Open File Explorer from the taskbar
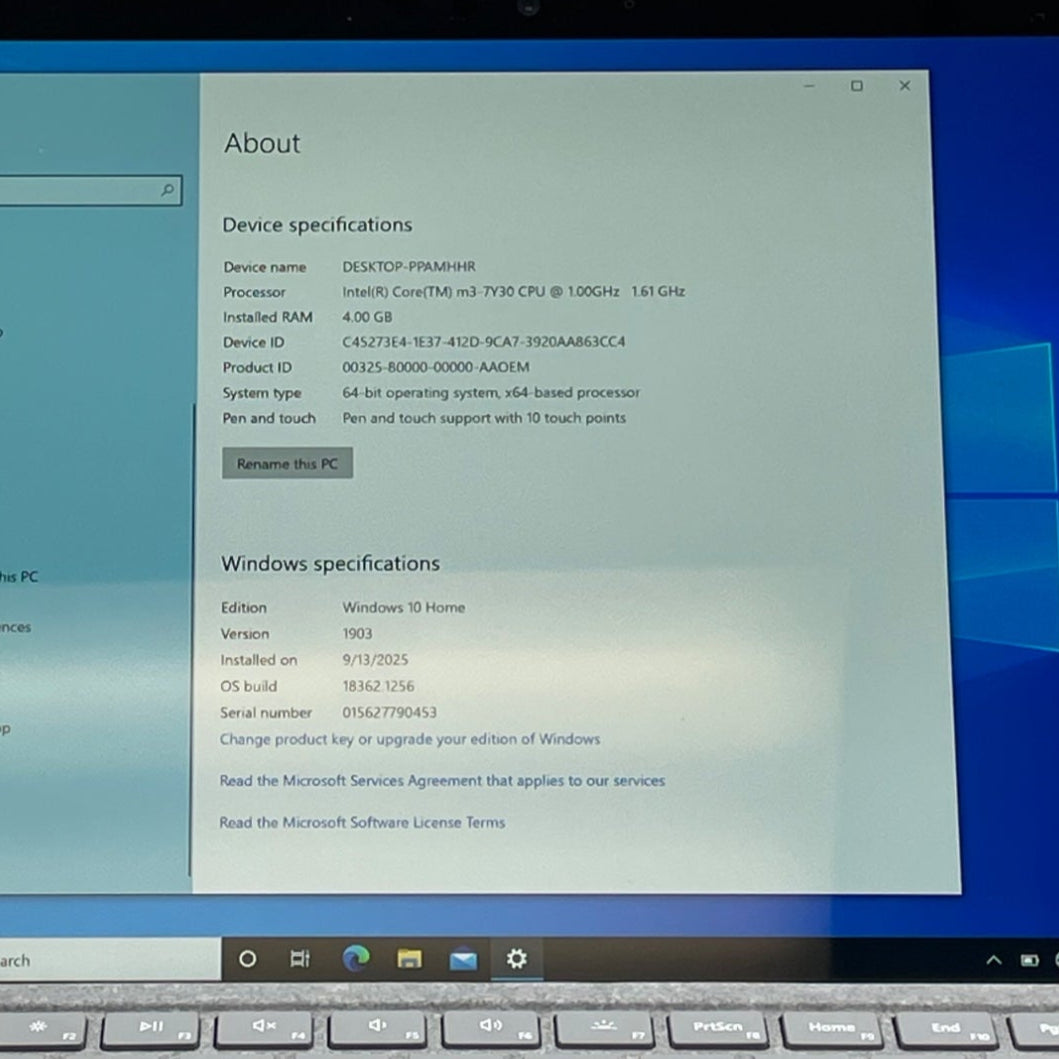This screenshot has width=1059, height=1059. (409, 959)
